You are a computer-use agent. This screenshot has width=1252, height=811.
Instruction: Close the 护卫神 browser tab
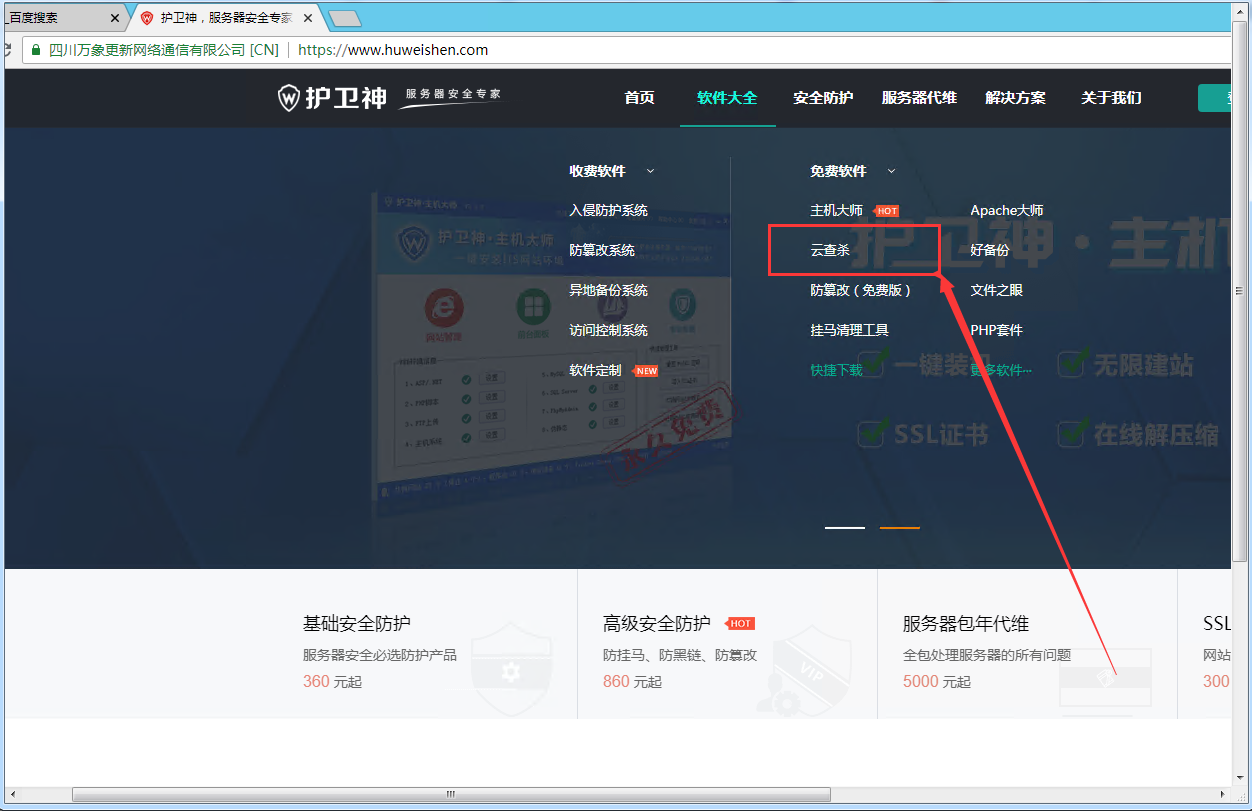307,18
